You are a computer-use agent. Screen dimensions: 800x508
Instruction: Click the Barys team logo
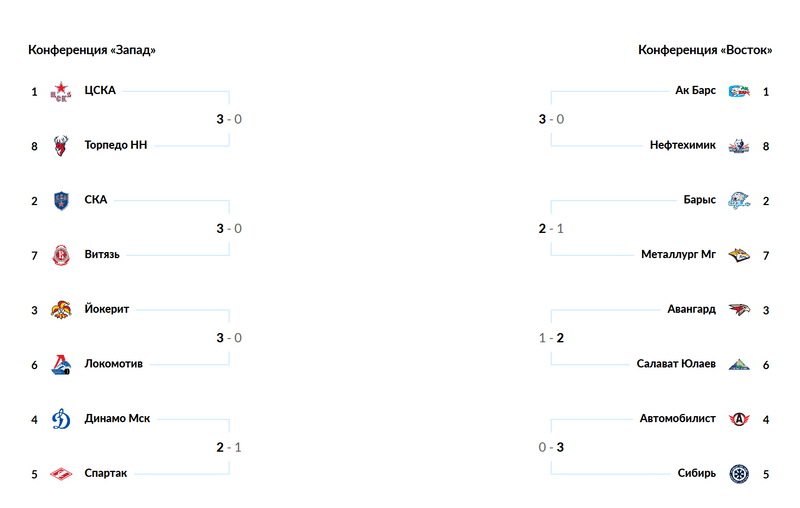click(x=738, y=200)
